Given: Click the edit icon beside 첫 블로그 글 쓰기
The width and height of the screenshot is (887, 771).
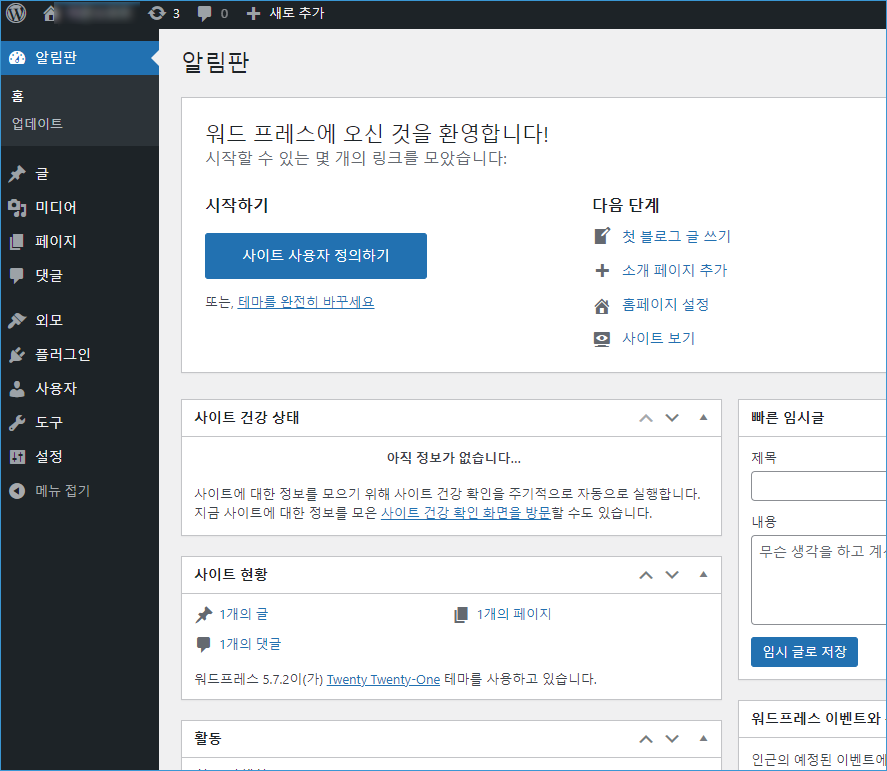Looking at the screenshot, I should (602, 236).
